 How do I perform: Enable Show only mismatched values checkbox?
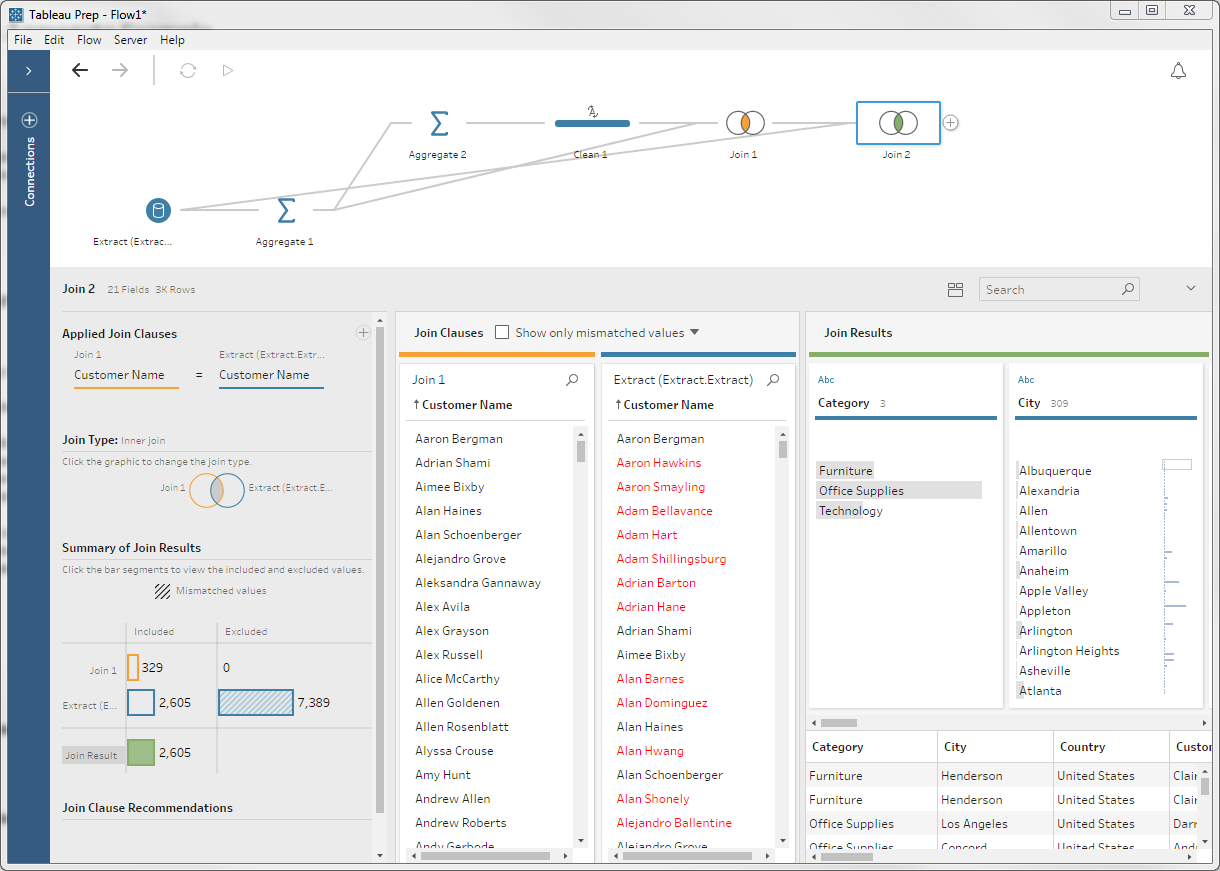pyautogui.click(x=502, y=332)
